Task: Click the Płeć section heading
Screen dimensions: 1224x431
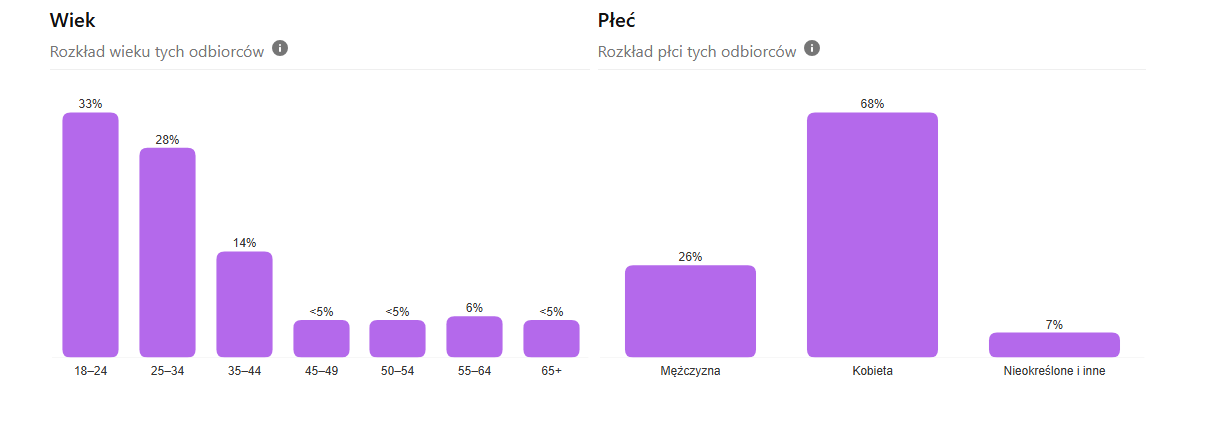Action: [x=616, y=20]
